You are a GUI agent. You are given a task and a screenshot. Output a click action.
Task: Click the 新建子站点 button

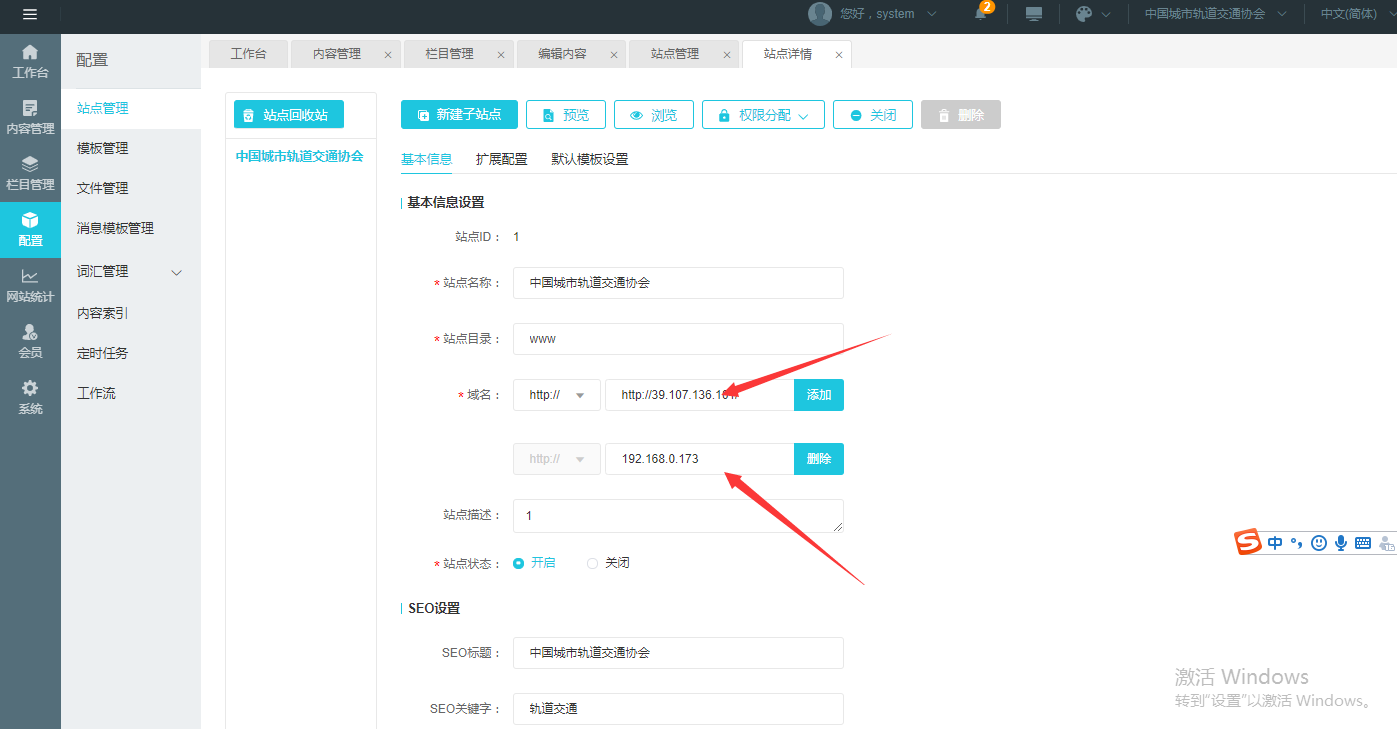tap(459, 115)
